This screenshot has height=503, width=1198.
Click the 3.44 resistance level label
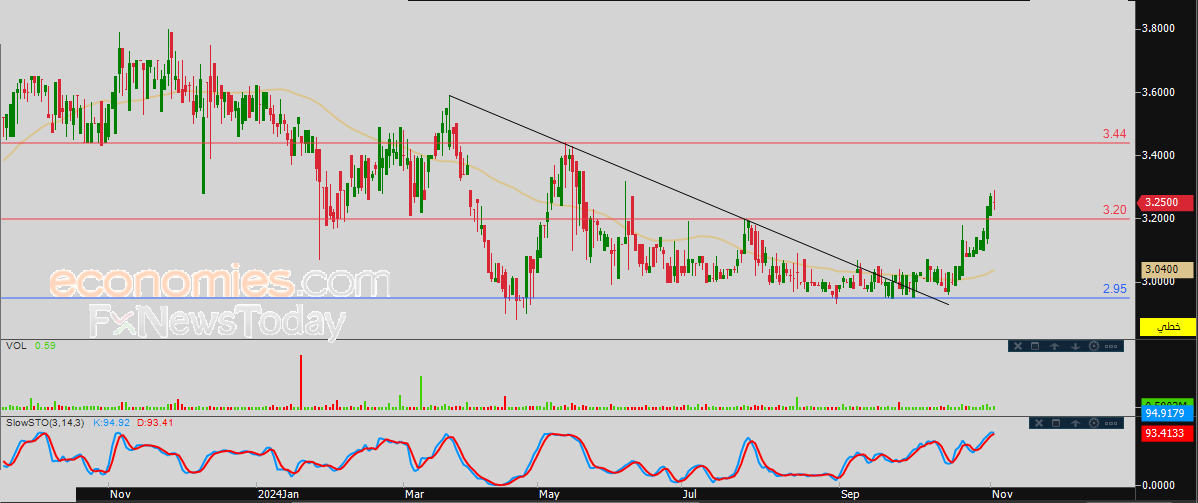[x=1115, y=135]
